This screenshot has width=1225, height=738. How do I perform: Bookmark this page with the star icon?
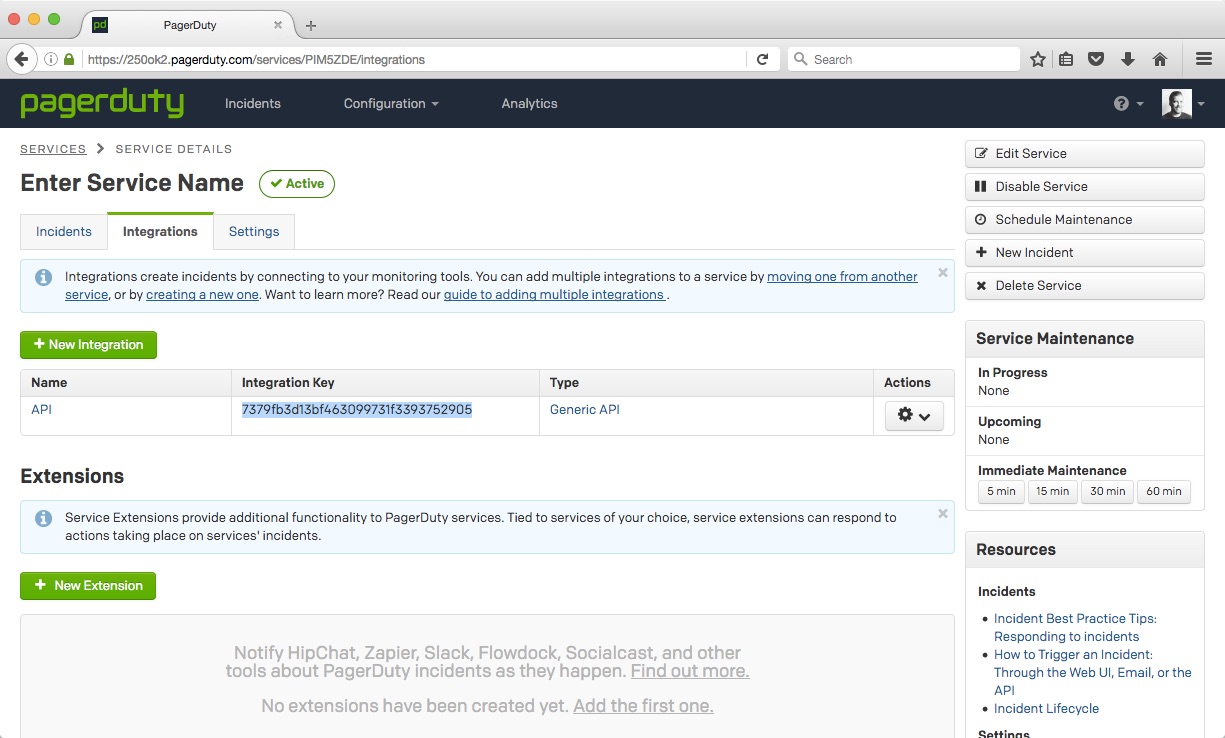point(1038,59)
